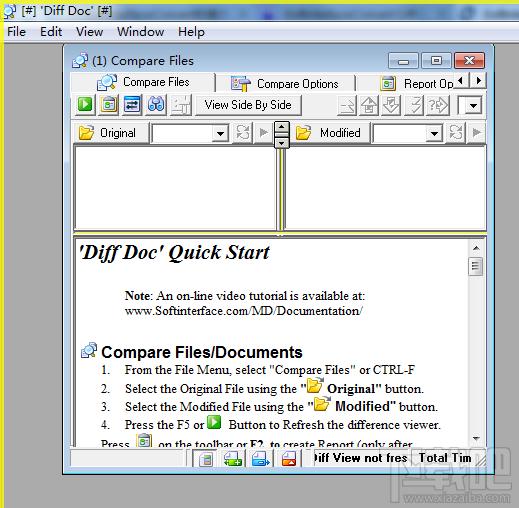Click the next difference down-arrow icon
This screenshot has height=508, width=519.
(x=391, y=105)
